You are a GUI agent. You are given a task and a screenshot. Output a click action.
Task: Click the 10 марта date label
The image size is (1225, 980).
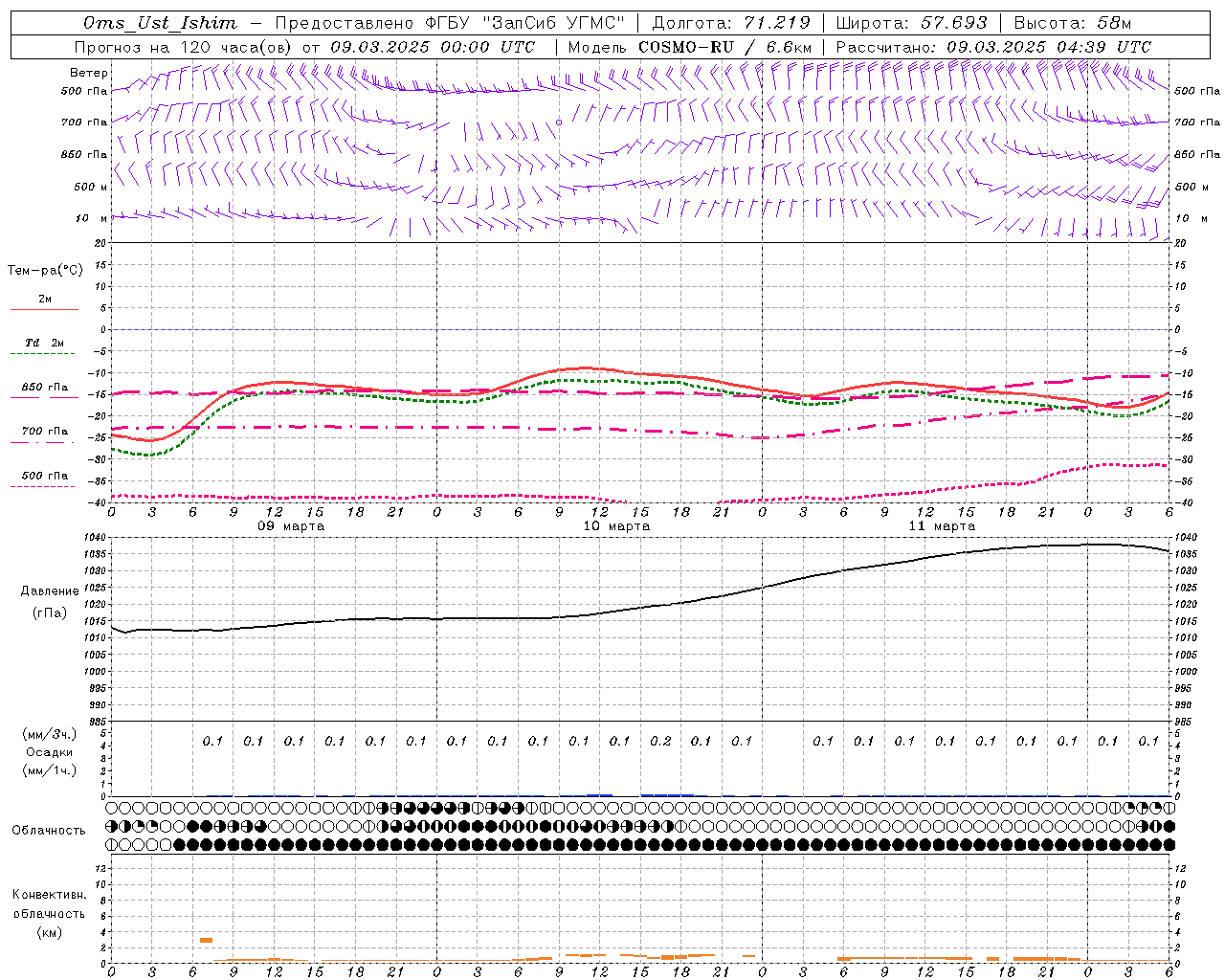(616, 526)
